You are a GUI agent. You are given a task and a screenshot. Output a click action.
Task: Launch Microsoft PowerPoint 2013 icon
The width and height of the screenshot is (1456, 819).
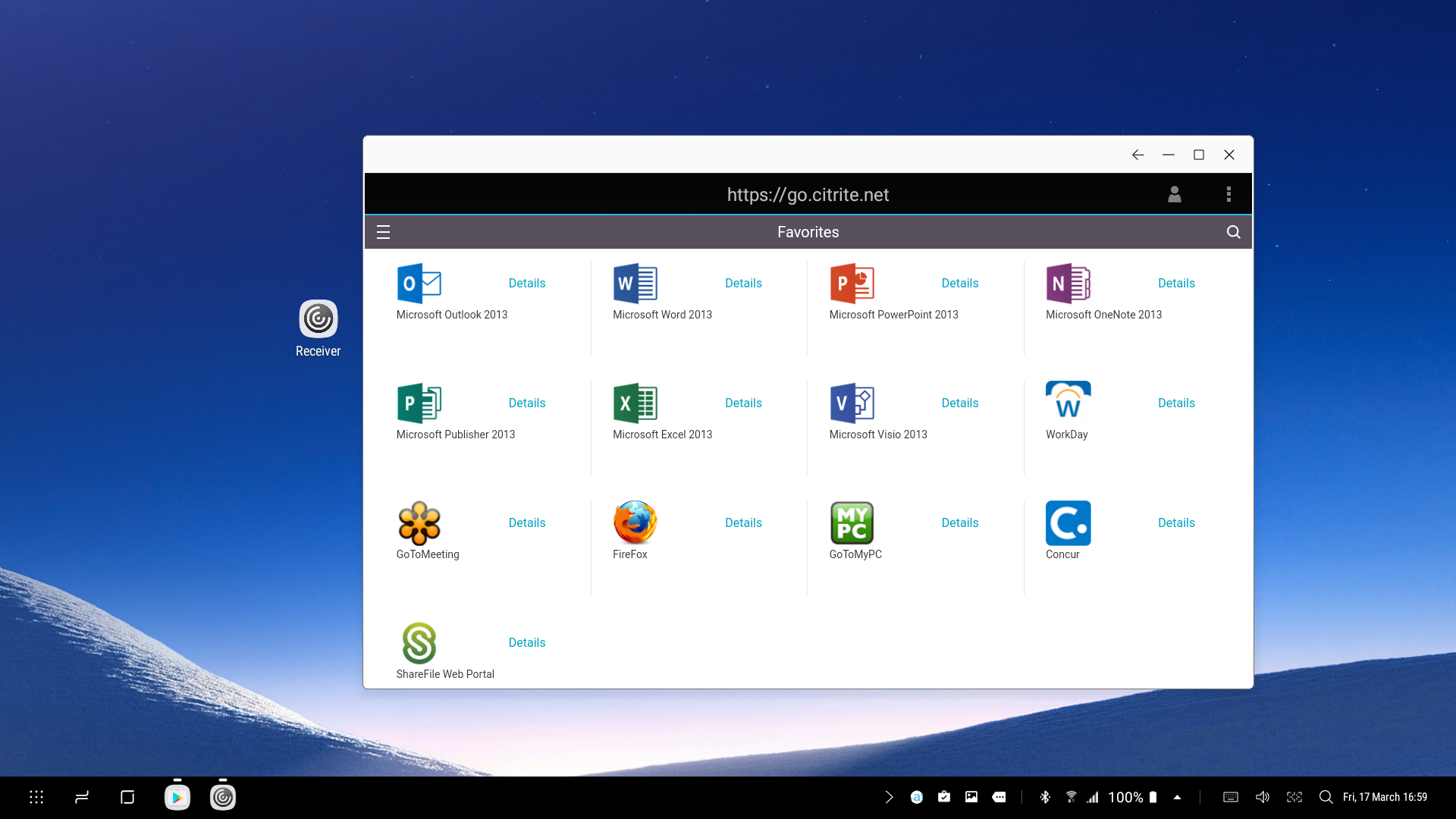(x=852, y=284)
